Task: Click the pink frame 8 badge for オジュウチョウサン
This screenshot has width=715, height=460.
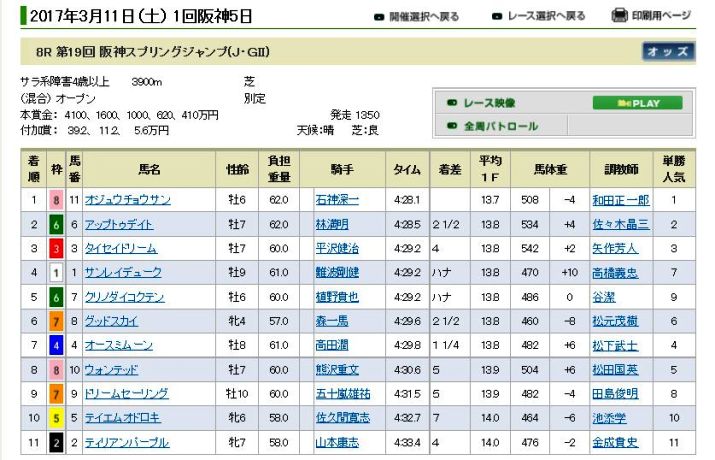Action: pyautogui.click(x=57, y=200)
